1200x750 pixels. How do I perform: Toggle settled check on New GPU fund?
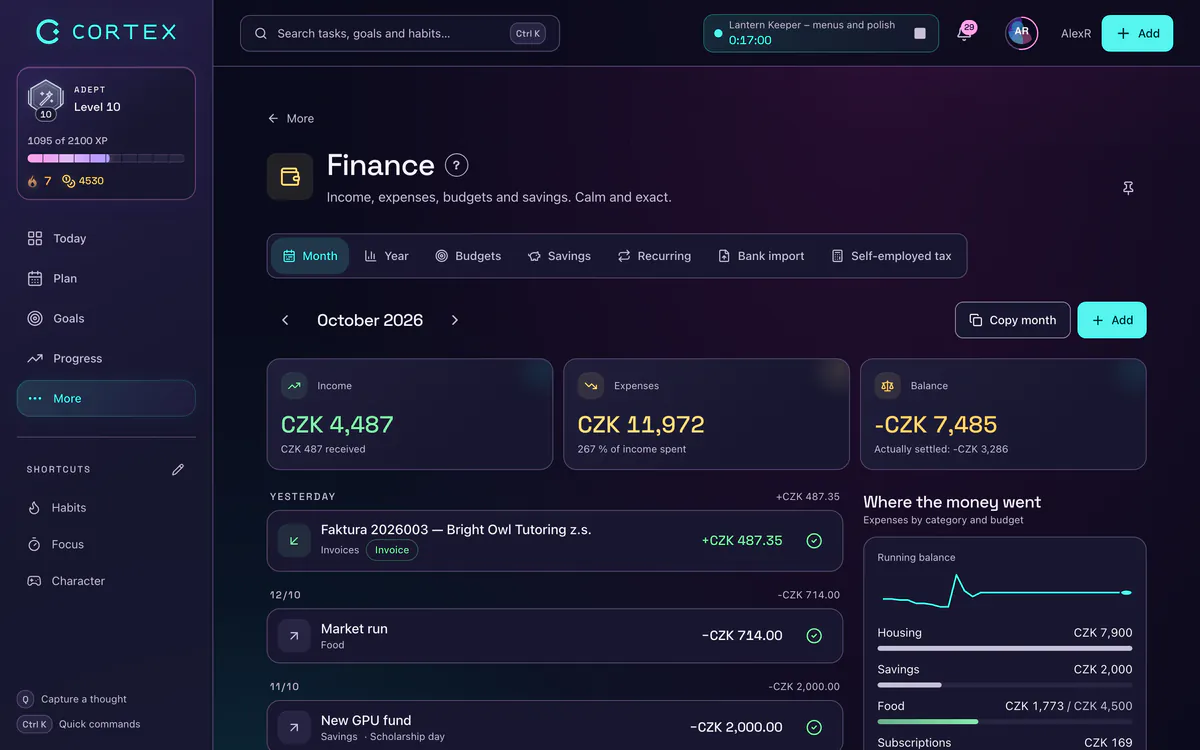click(814, 727)
